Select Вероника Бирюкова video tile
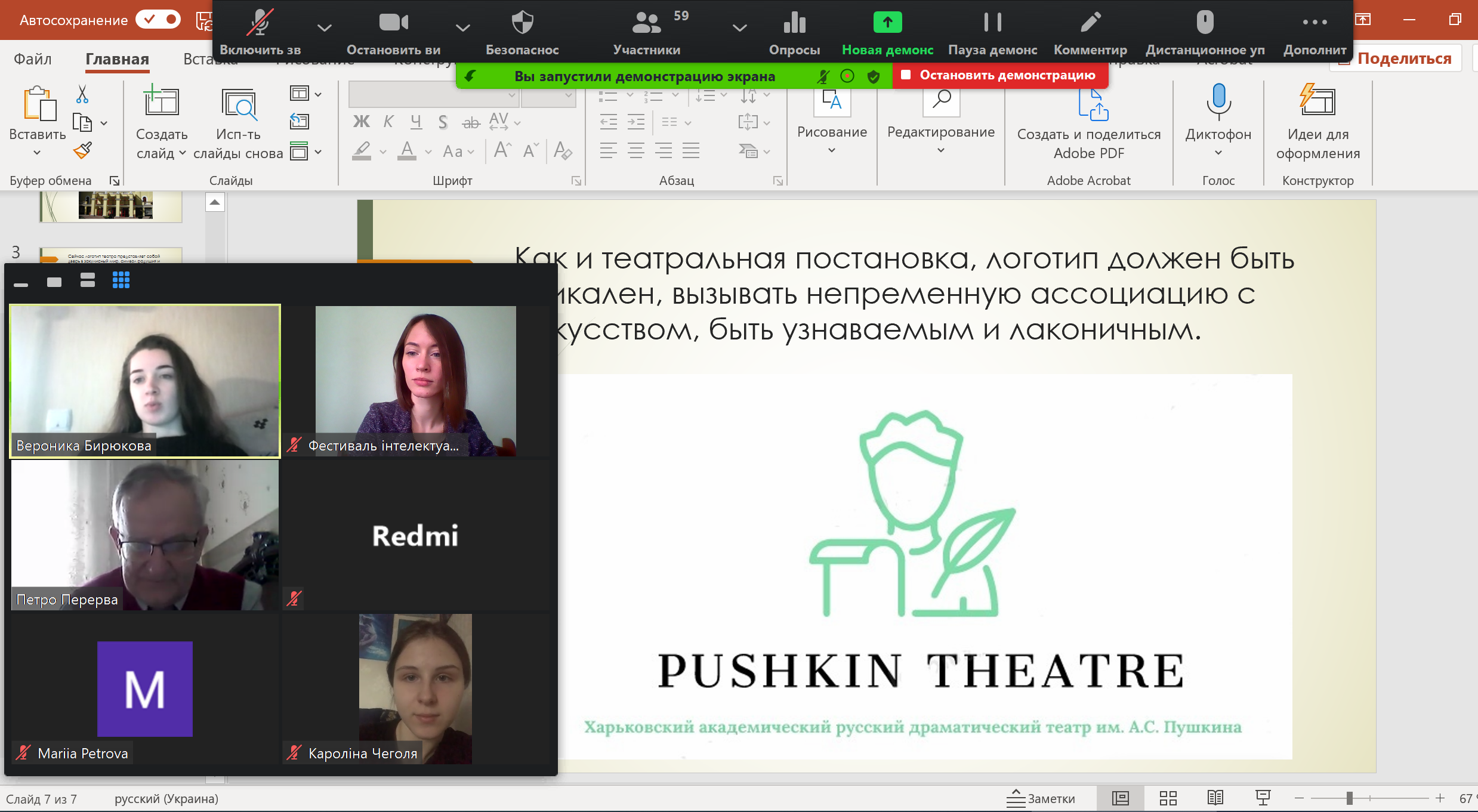1478x812 pixels. (145, 381)
